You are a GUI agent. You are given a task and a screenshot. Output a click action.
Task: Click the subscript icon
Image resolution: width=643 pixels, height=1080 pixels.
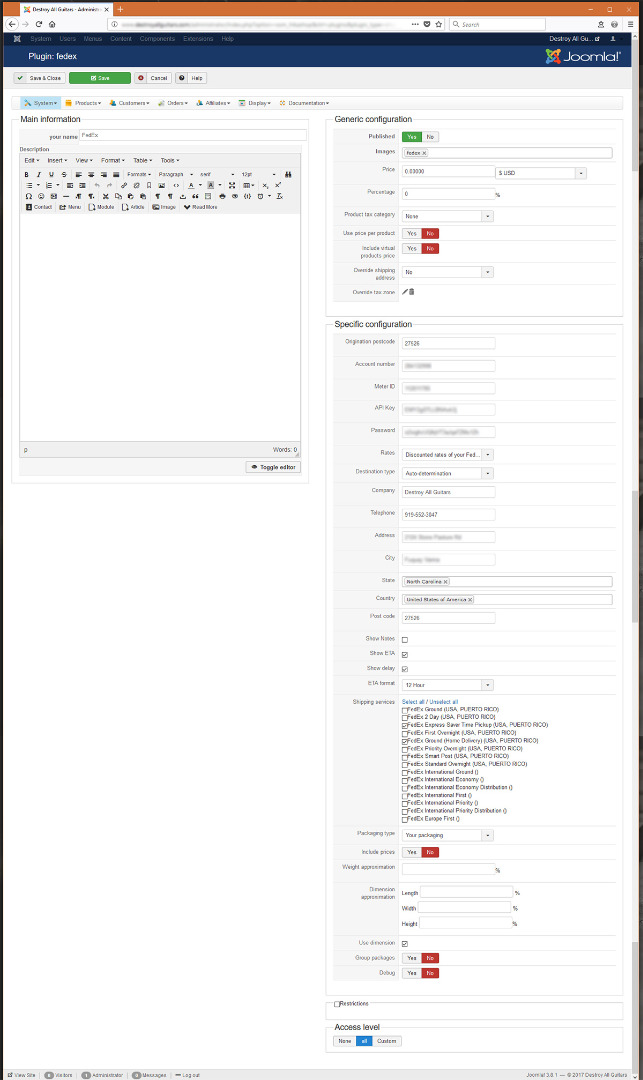click(266, 185)
